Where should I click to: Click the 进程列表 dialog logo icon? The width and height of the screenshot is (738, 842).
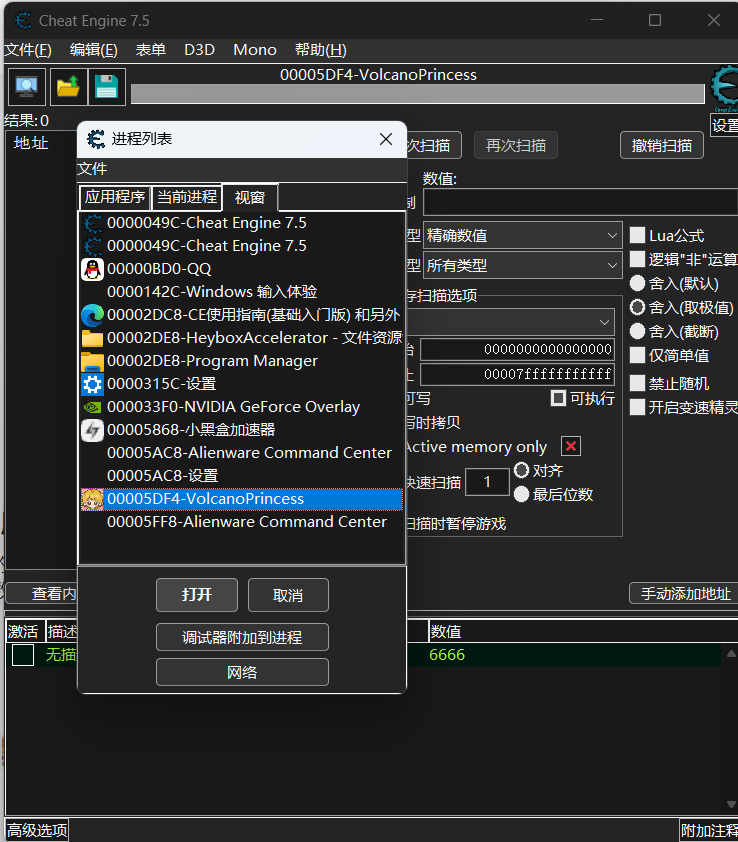coord(96,139)
